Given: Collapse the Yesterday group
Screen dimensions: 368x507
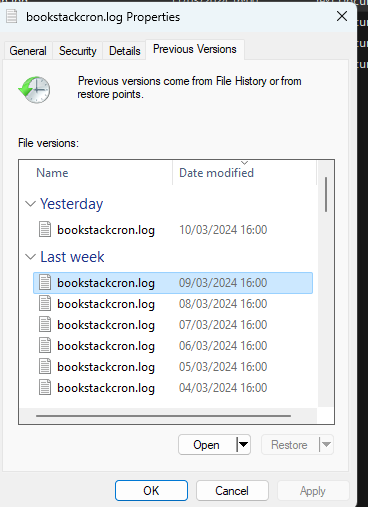Looking at the screenshot, I should click(x=30, y=204).
